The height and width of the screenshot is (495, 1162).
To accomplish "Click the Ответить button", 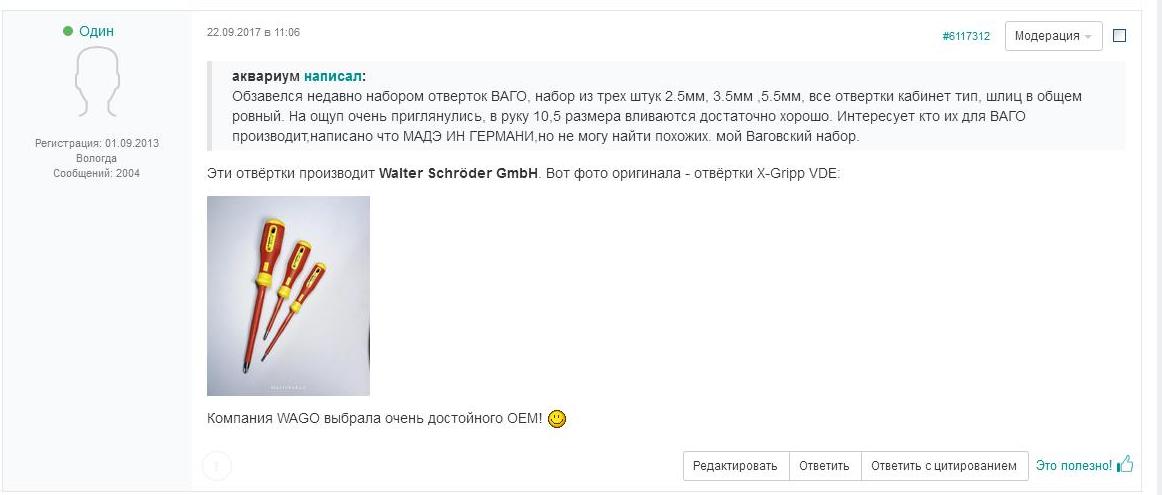I will coord(824,466).
